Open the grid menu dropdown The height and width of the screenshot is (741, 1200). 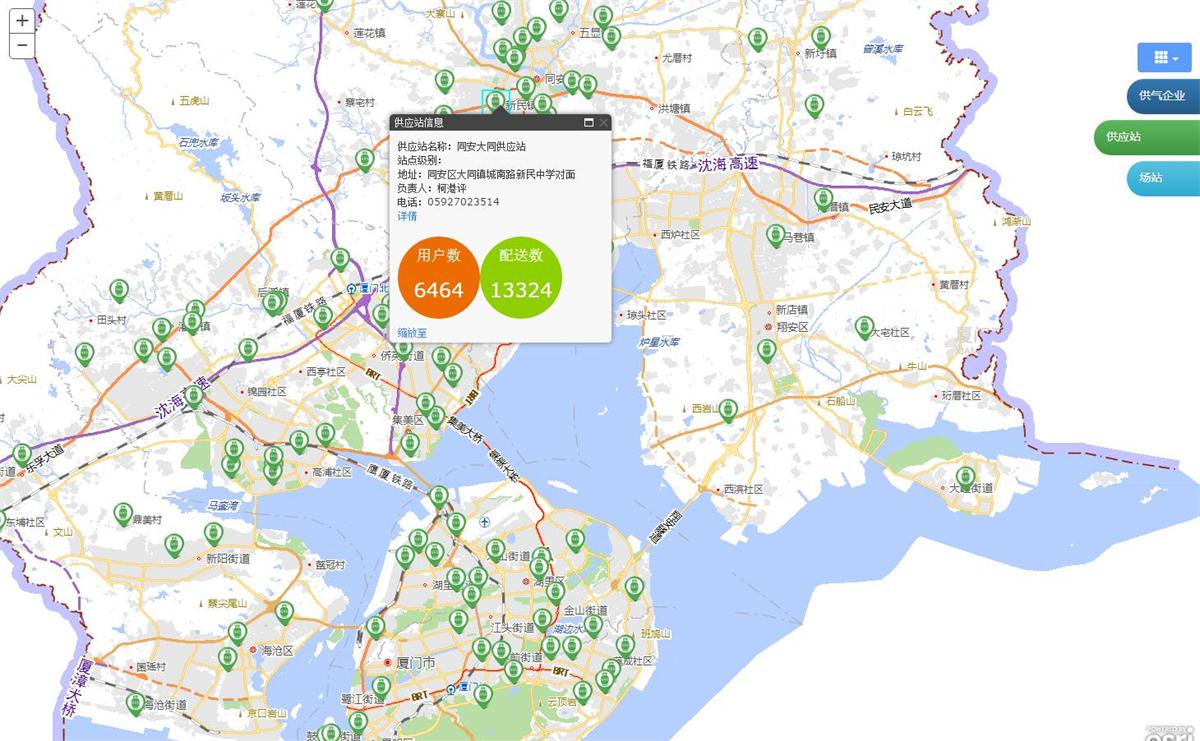(x=1164, y=58)
